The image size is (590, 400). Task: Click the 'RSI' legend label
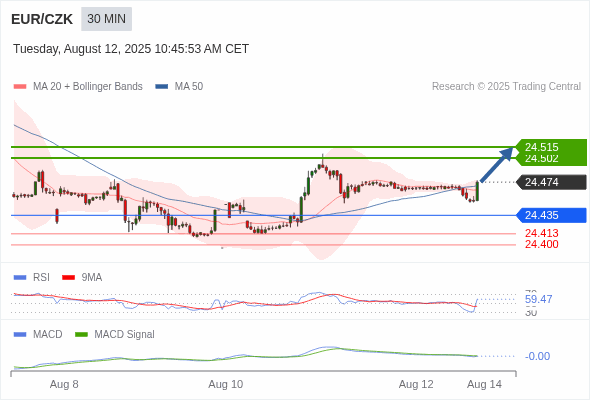[x=41, y=278]
